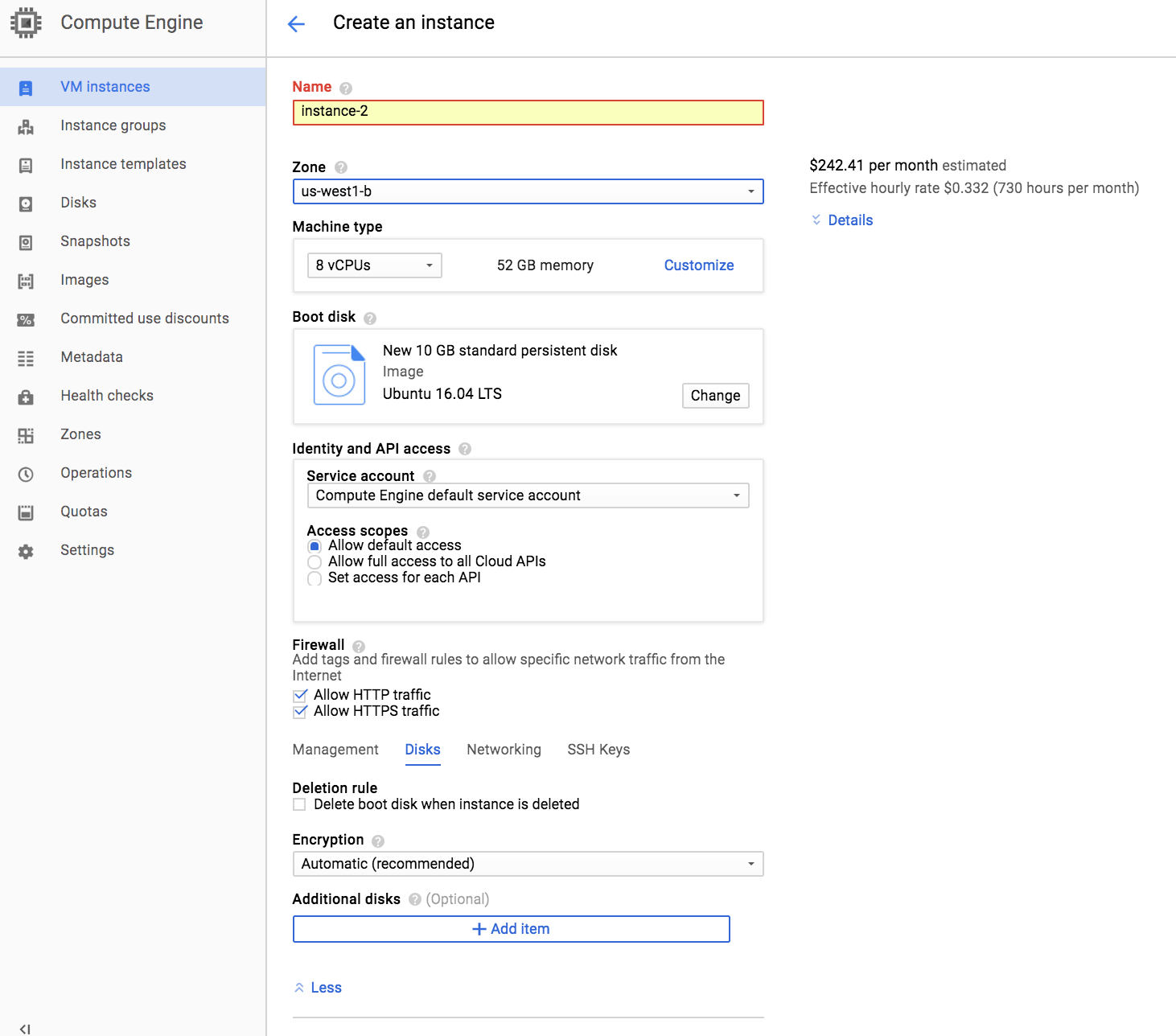Image resolution: width=1176 pixels, height=1036 pixels.
Task: Switch to the Networking tab
Action: click(x=504, y=750)
